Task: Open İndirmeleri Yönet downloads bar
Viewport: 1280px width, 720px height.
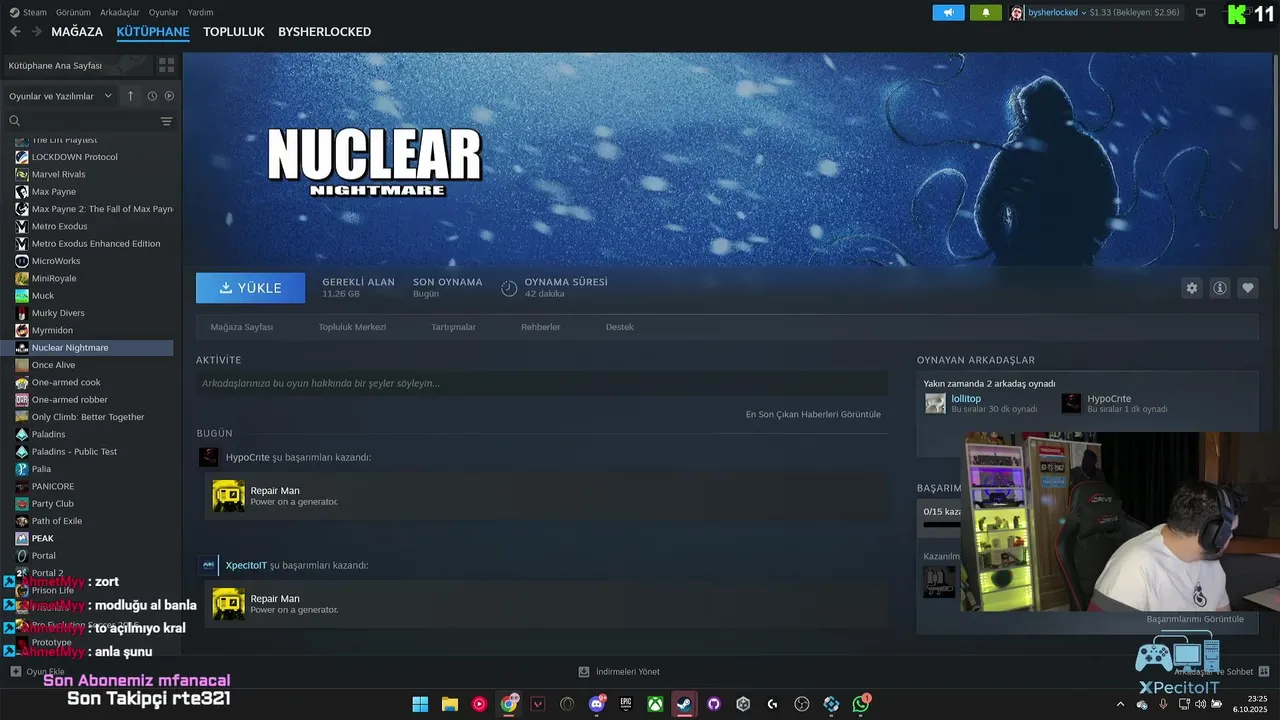Action: pos(620,672)
